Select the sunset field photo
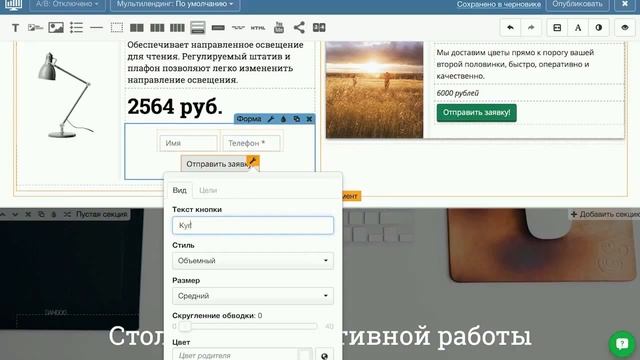640x360 pixels. [374, 89]
